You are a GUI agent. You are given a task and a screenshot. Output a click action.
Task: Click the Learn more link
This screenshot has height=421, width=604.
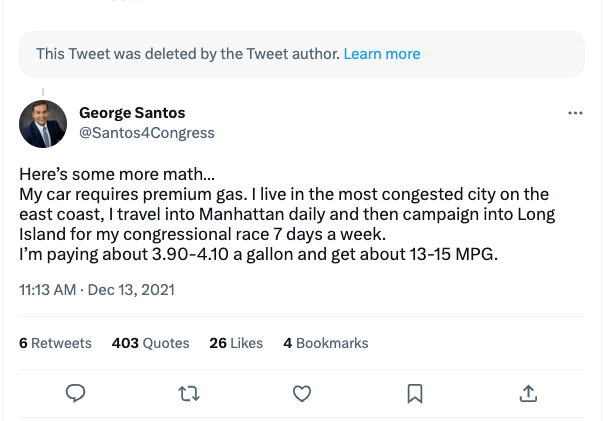pyautogui.click(x=382, y=54)
